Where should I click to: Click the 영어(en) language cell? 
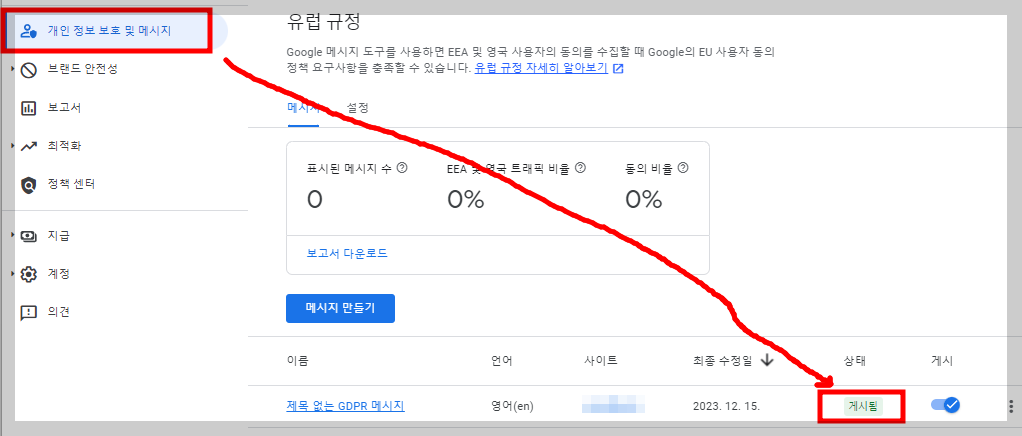[512, 406]
